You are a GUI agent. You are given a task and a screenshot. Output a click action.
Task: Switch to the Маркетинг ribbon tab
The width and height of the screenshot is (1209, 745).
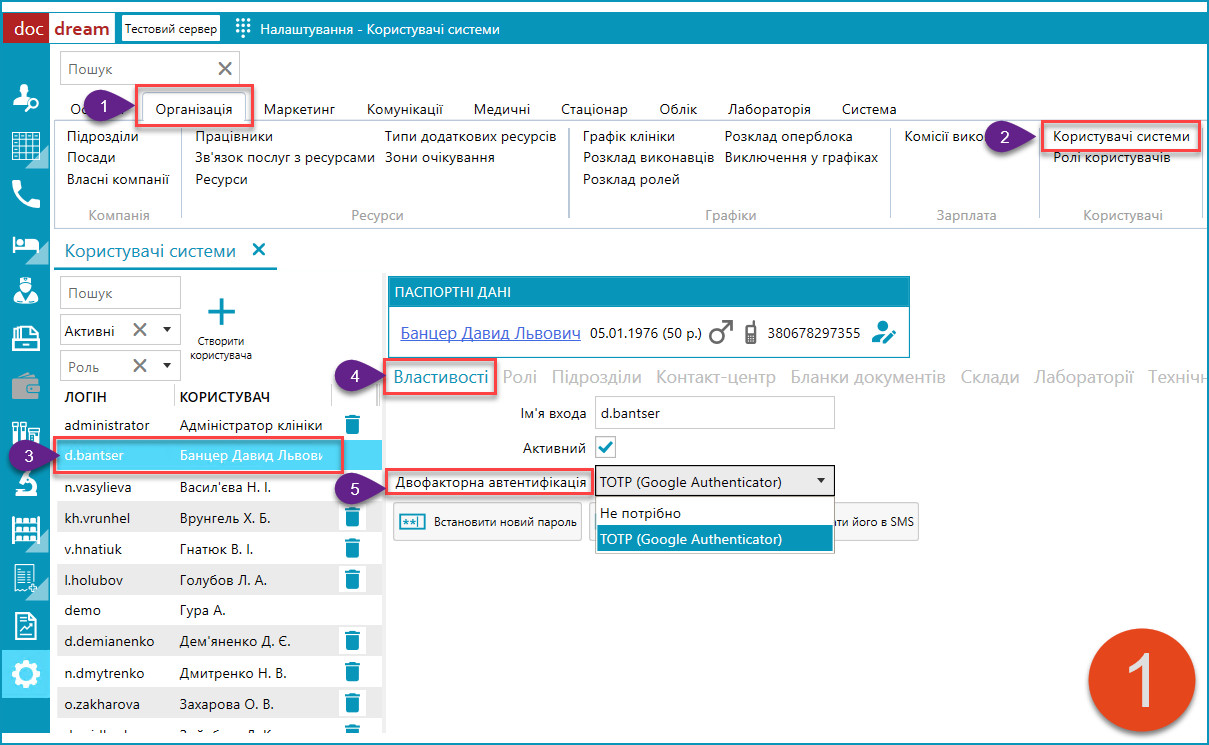pyautogui.click(x=299, y=109)
